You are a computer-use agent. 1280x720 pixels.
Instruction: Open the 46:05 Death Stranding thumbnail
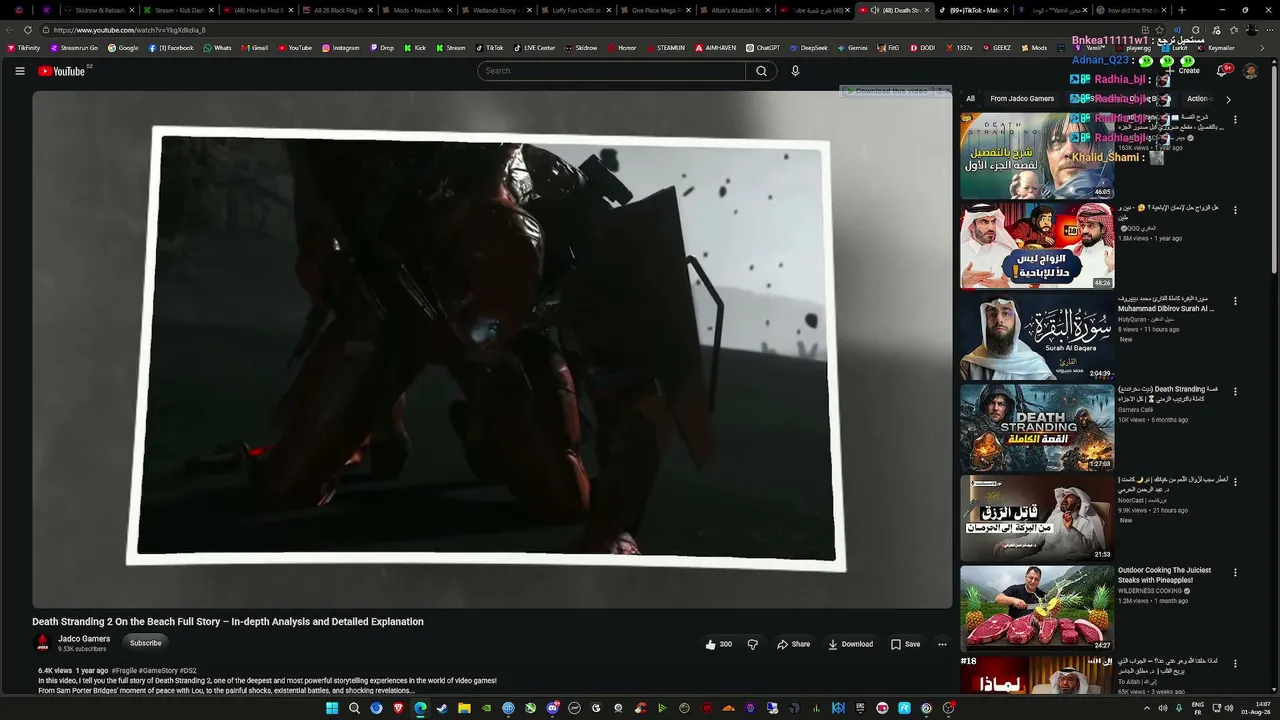[x=1037, y=156]
